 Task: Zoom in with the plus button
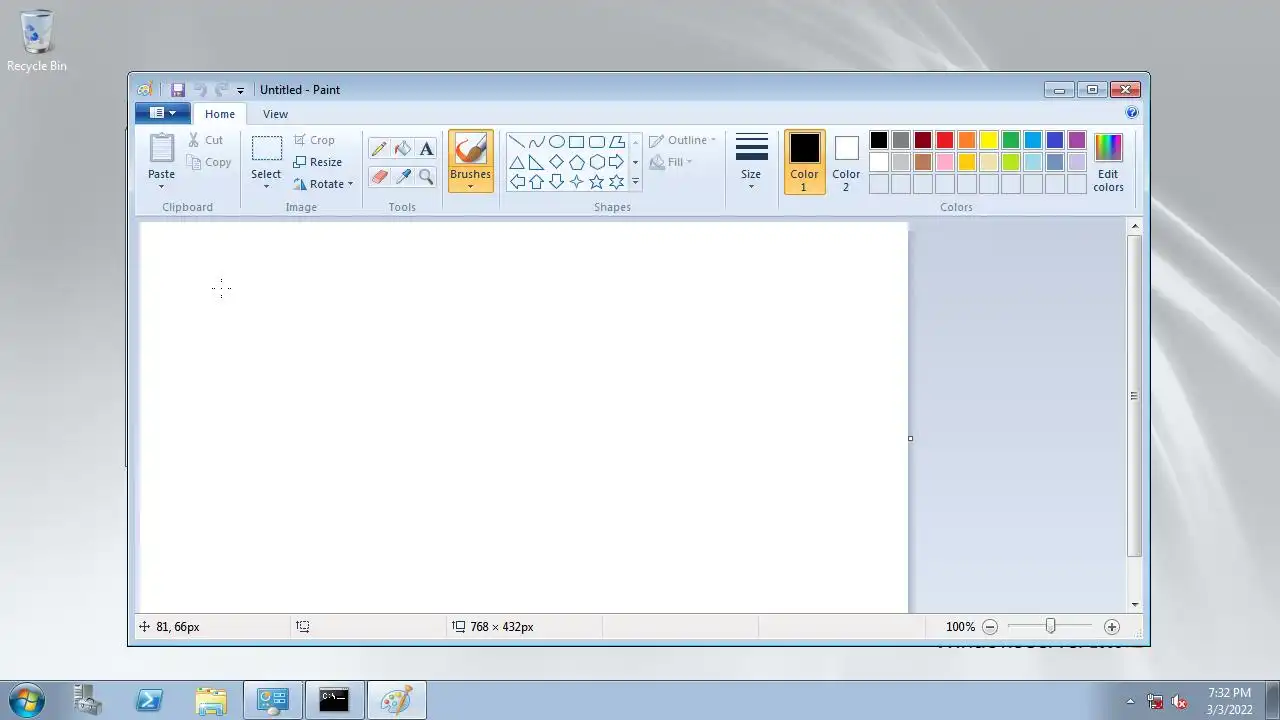tap(1112, 627)
